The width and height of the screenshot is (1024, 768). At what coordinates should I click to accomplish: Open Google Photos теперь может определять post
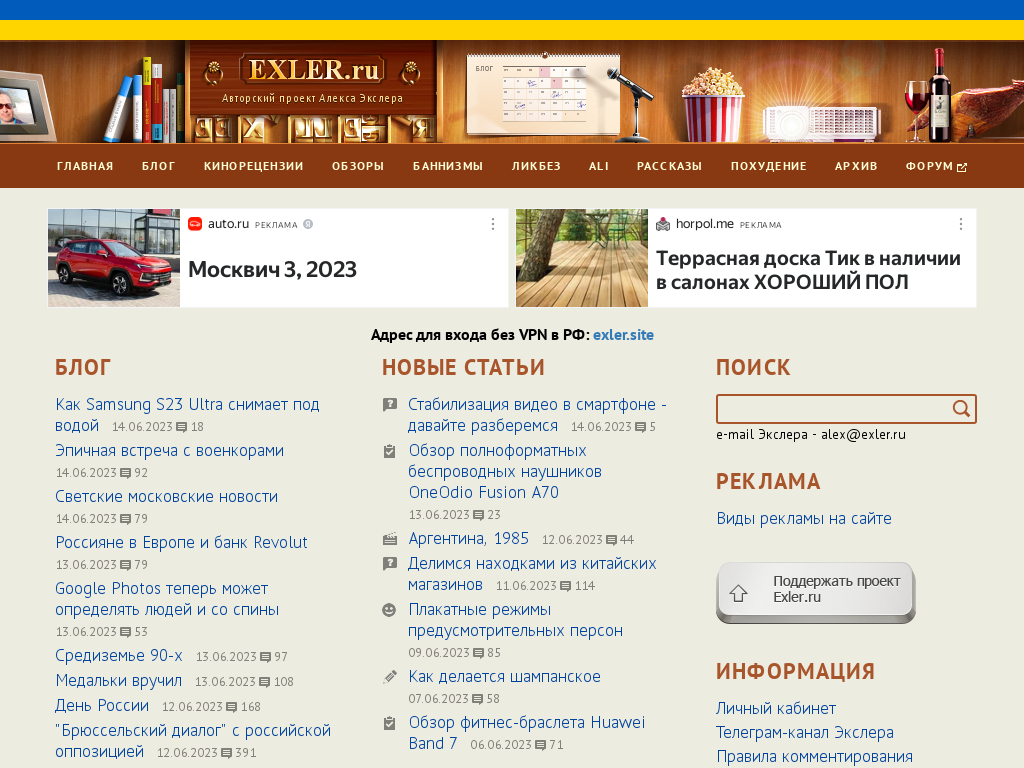tap(167, 600)
